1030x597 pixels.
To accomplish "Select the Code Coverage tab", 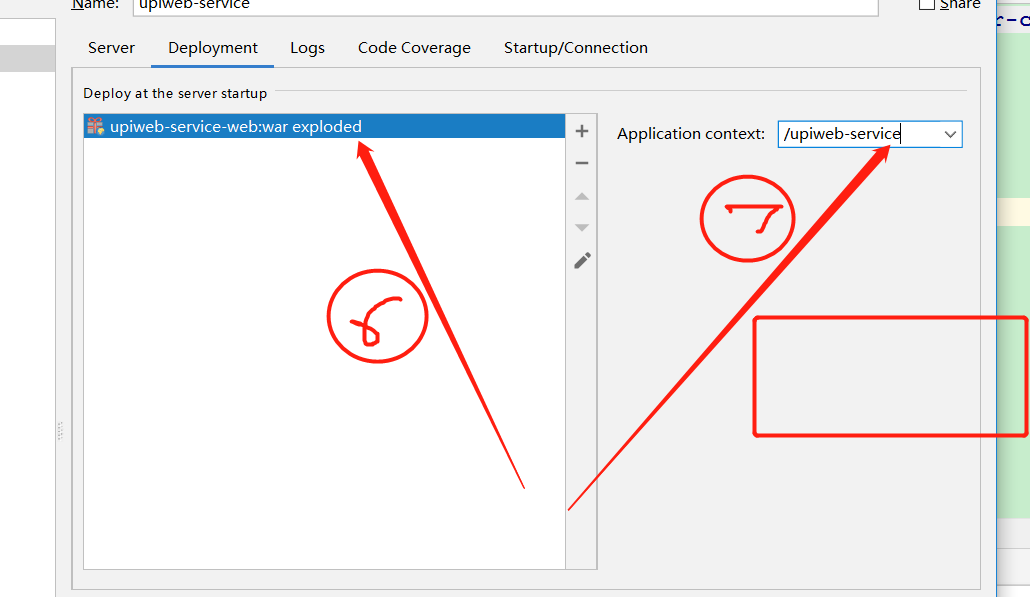I will pos(414,48).
